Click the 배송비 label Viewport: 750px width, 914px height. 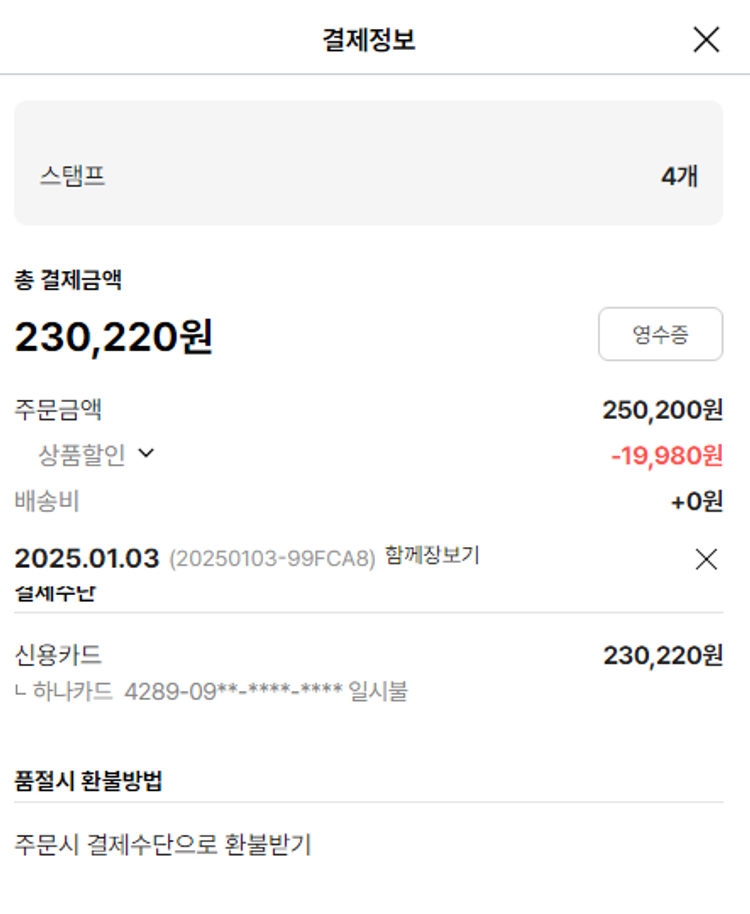pyautogui.click(x=47, y=501)
